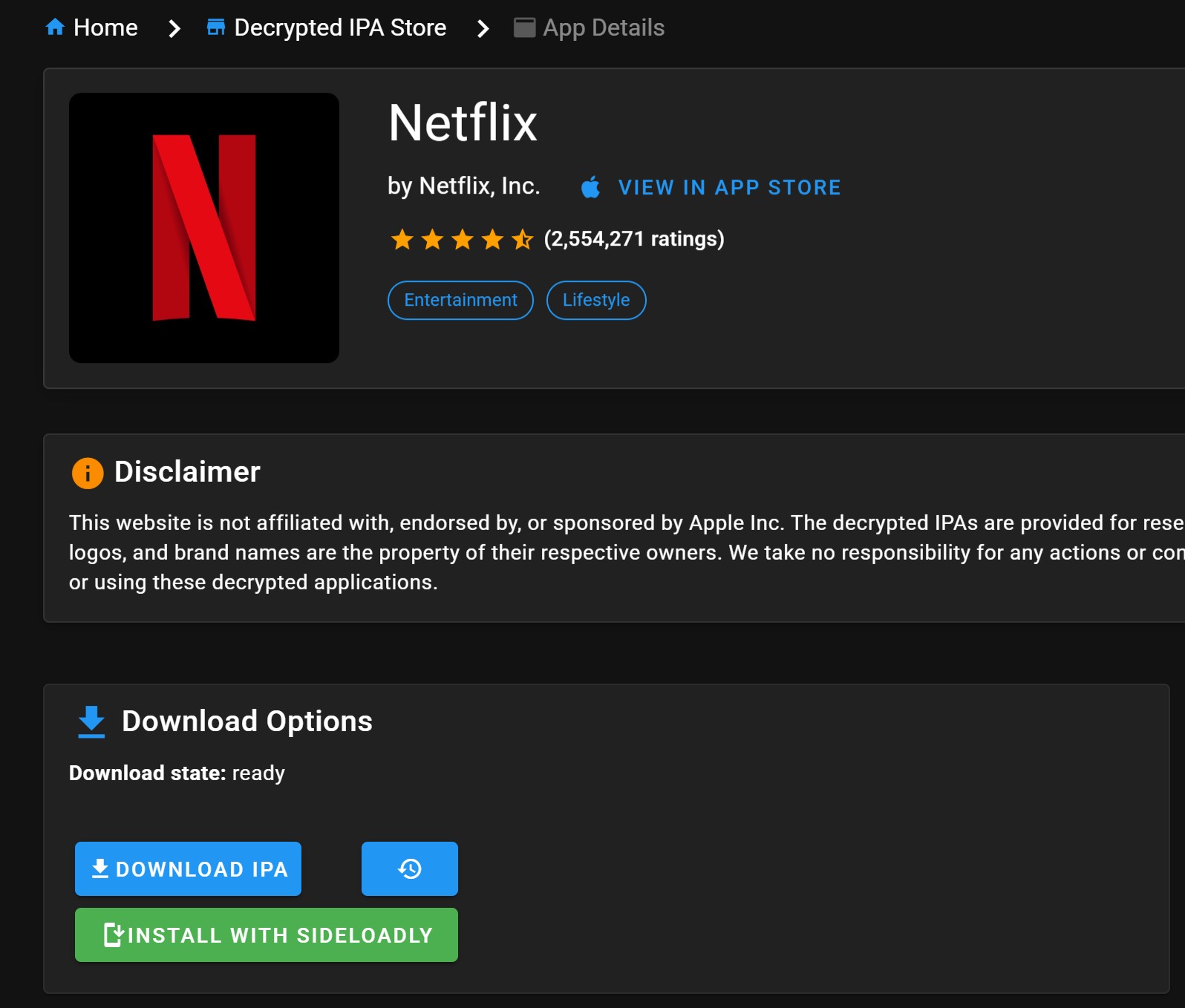Click the orange Disclaimer info icon
The width and height of the screenshot is (1185, 1008).
[x=88, y=473]
